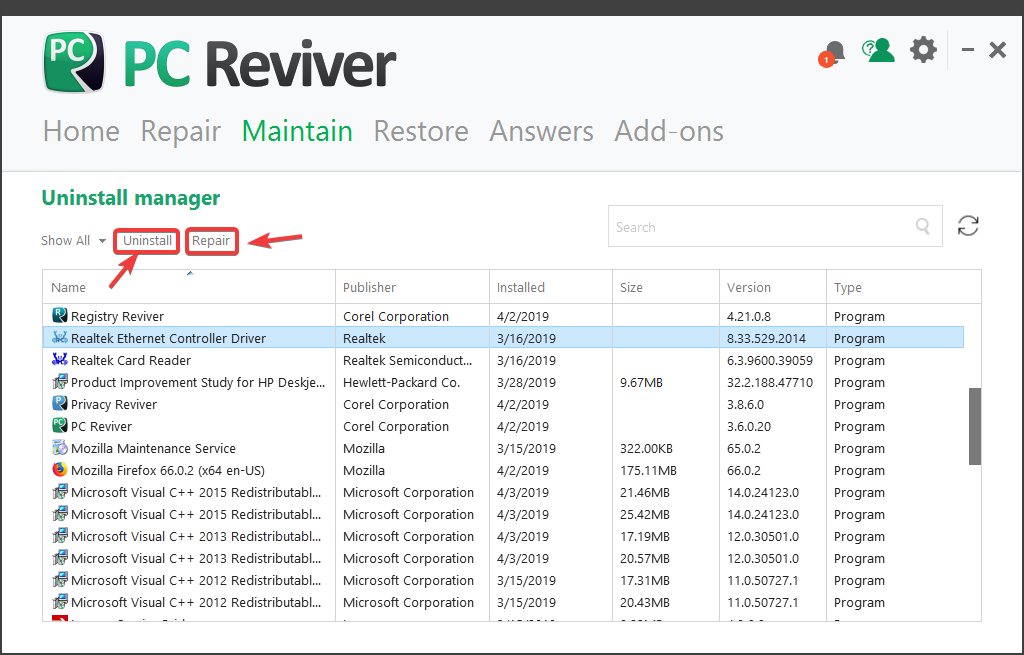Click icon of Visual C++ 2013 17.19MB row
1024x655 pixels.
click(59, 536)
